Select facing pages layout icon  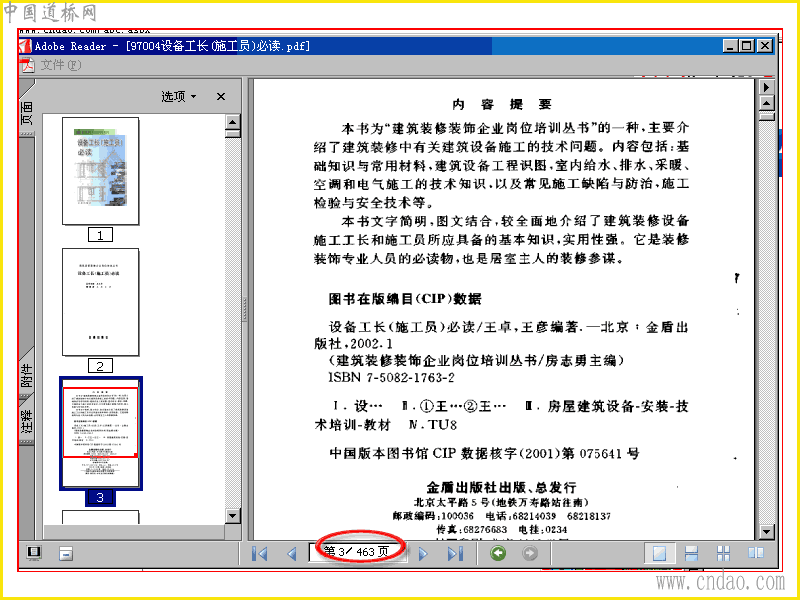click(756, 554)
